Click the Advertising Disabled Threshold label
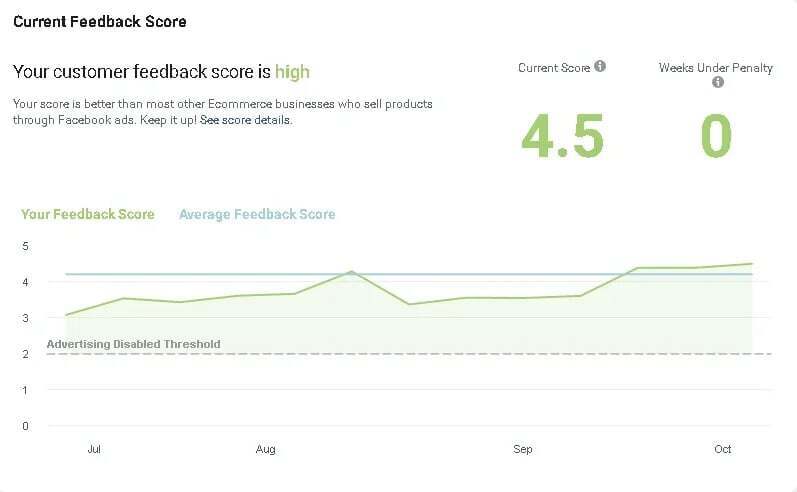The width and height of the screenshot is (797, 492). (134, 344)
